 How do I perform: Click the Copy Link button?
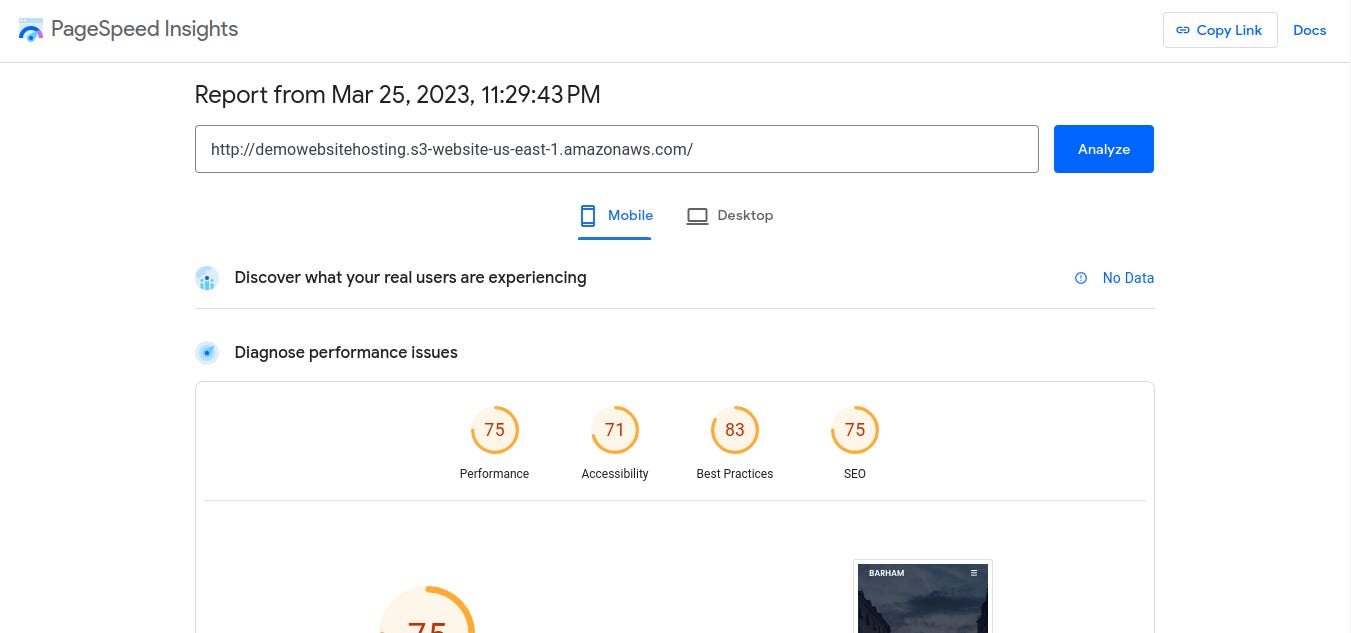(x=1220, y=30)
